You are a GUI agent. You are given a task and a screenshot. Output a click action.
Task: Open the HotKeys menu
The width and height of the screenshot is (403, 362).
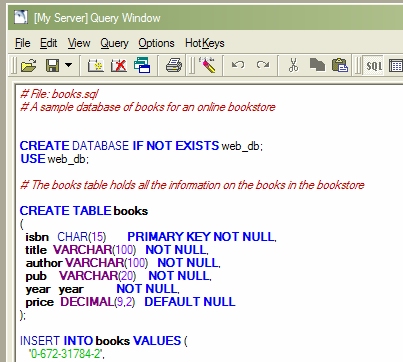click(x=205, y=43)
